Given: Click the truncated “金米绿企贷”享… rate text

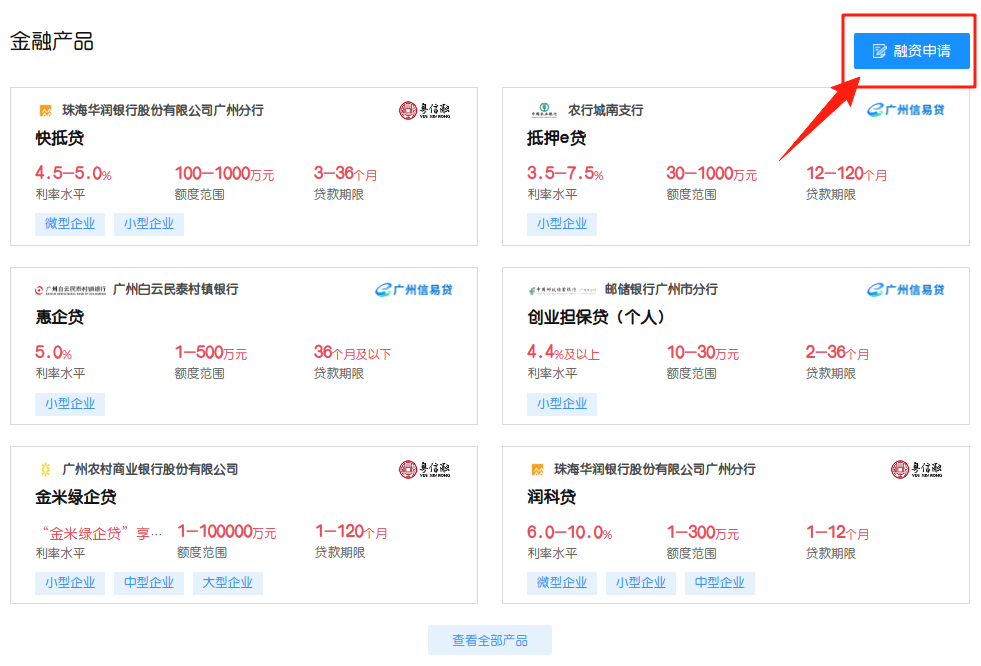Looking at the screenshot, I should 100,533.
